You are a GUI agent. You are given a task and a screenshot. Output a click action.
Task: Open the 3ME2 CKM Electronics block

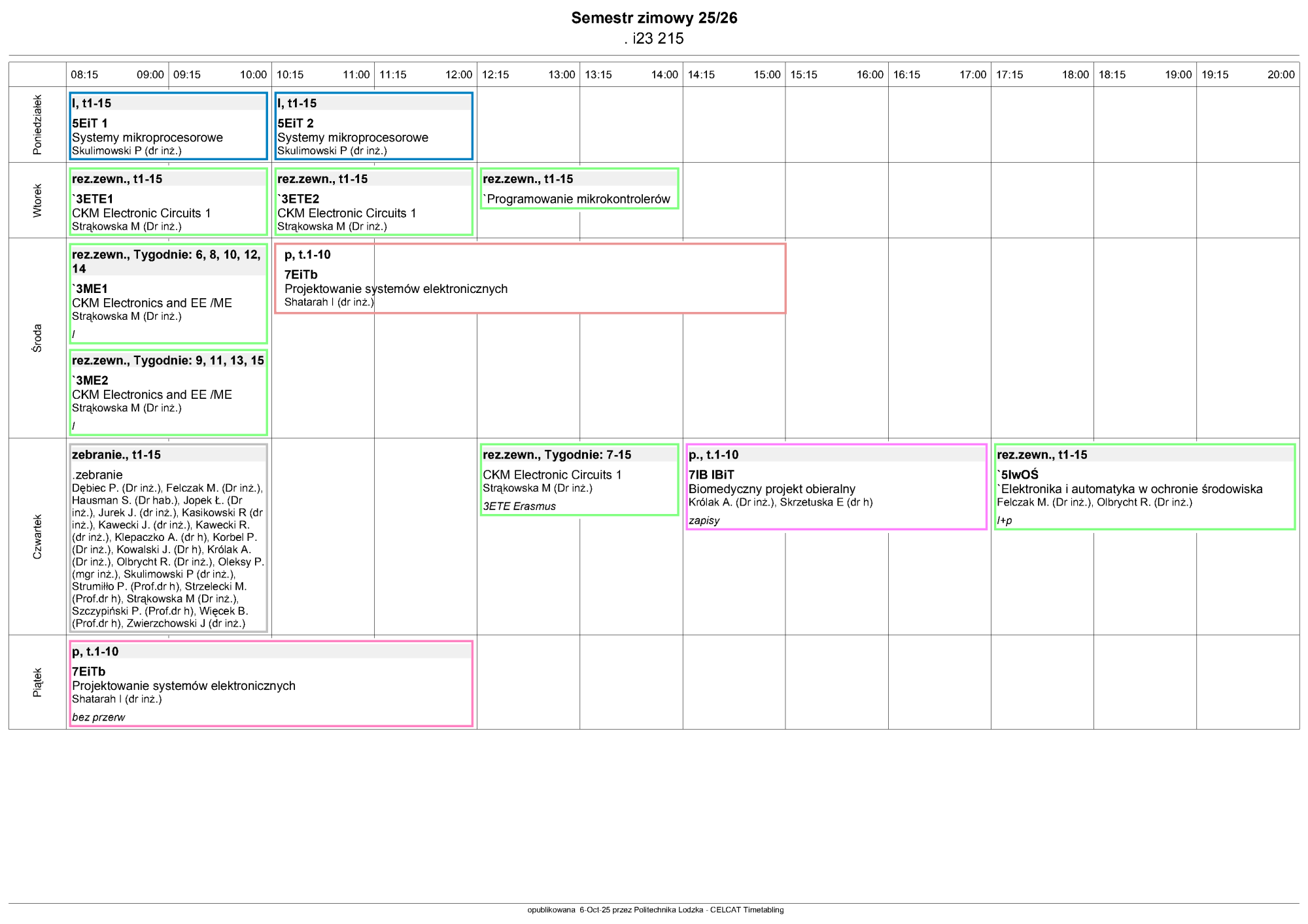(x=168, y=392)
